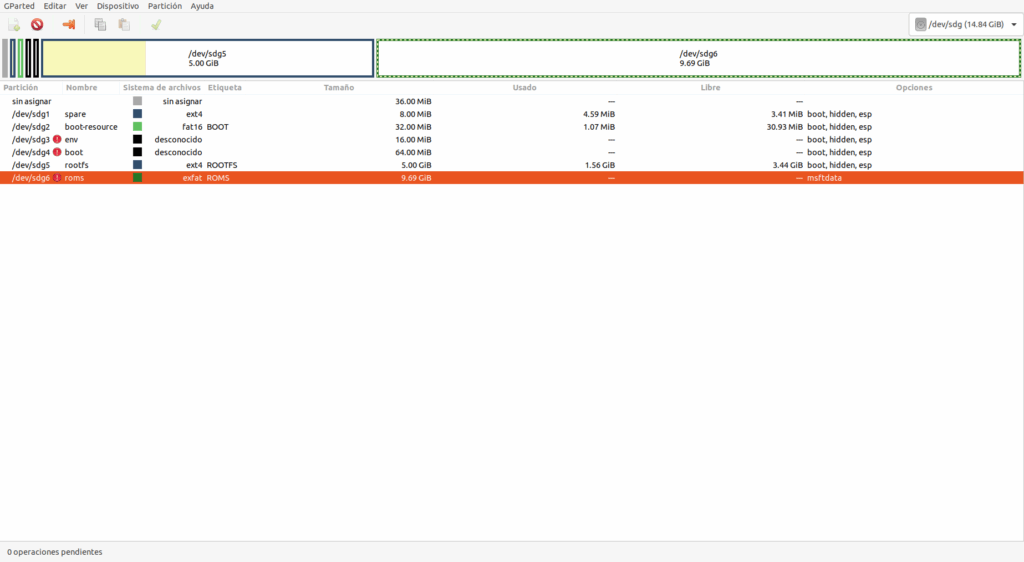The height and width of the screenshot is (562, 1024).
Task: Click the light green fat16 color swatch
Action: [138, 127]
